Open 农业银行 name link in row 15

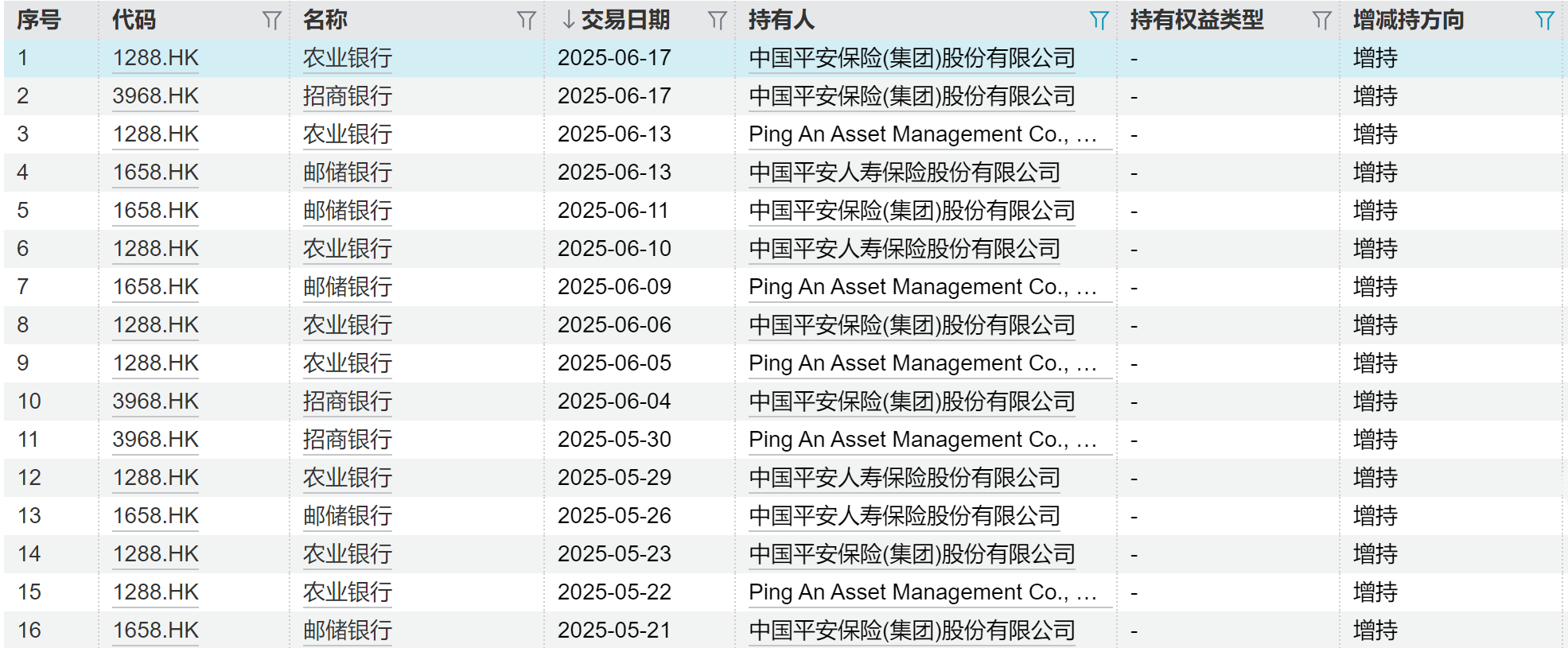[x=348, y=592]
